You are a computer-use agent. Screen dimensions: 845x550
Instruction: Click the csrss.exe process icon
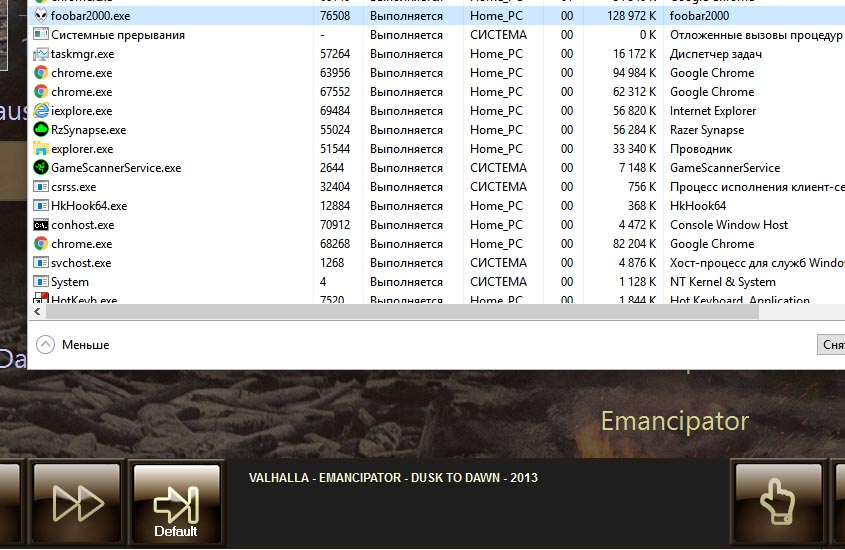(41, 186)
